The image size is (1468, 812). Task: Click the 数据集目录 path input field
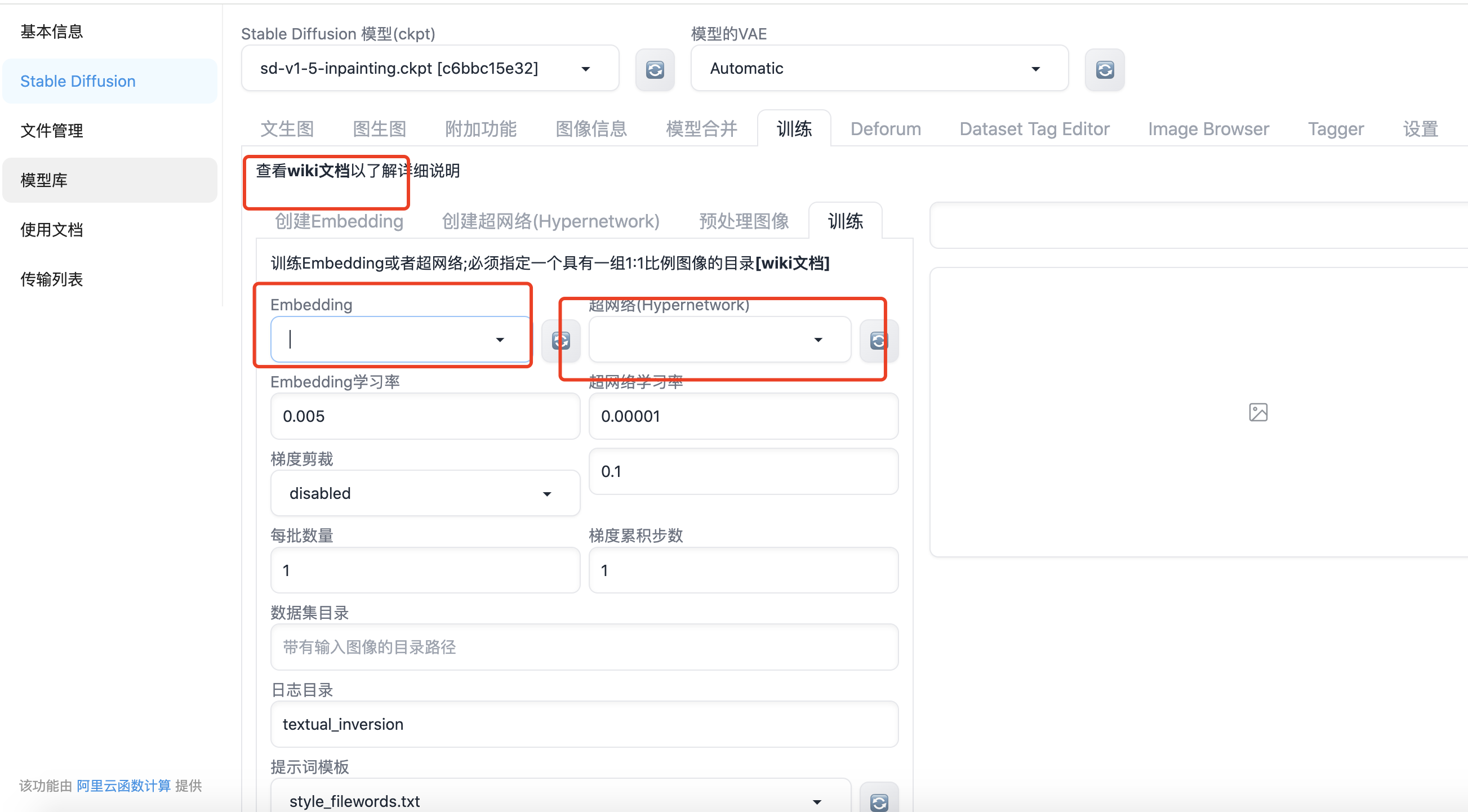pos(584,648)
